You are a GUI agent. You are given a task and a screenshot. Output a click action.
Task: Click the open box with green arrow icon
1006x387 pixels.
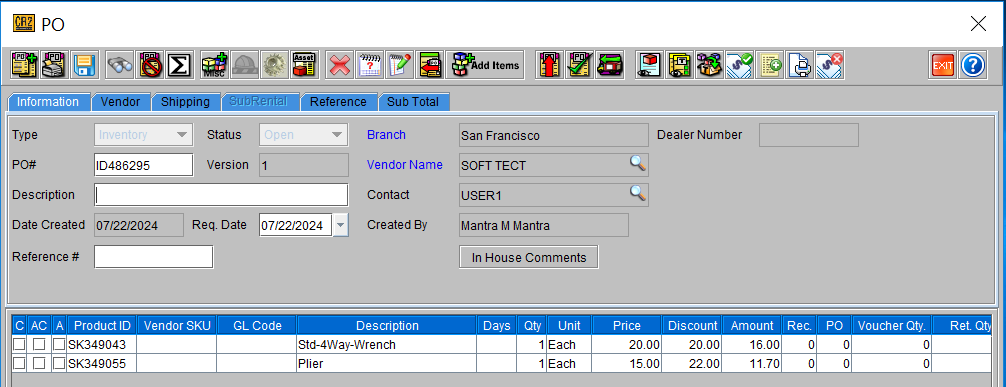point(710,65)
